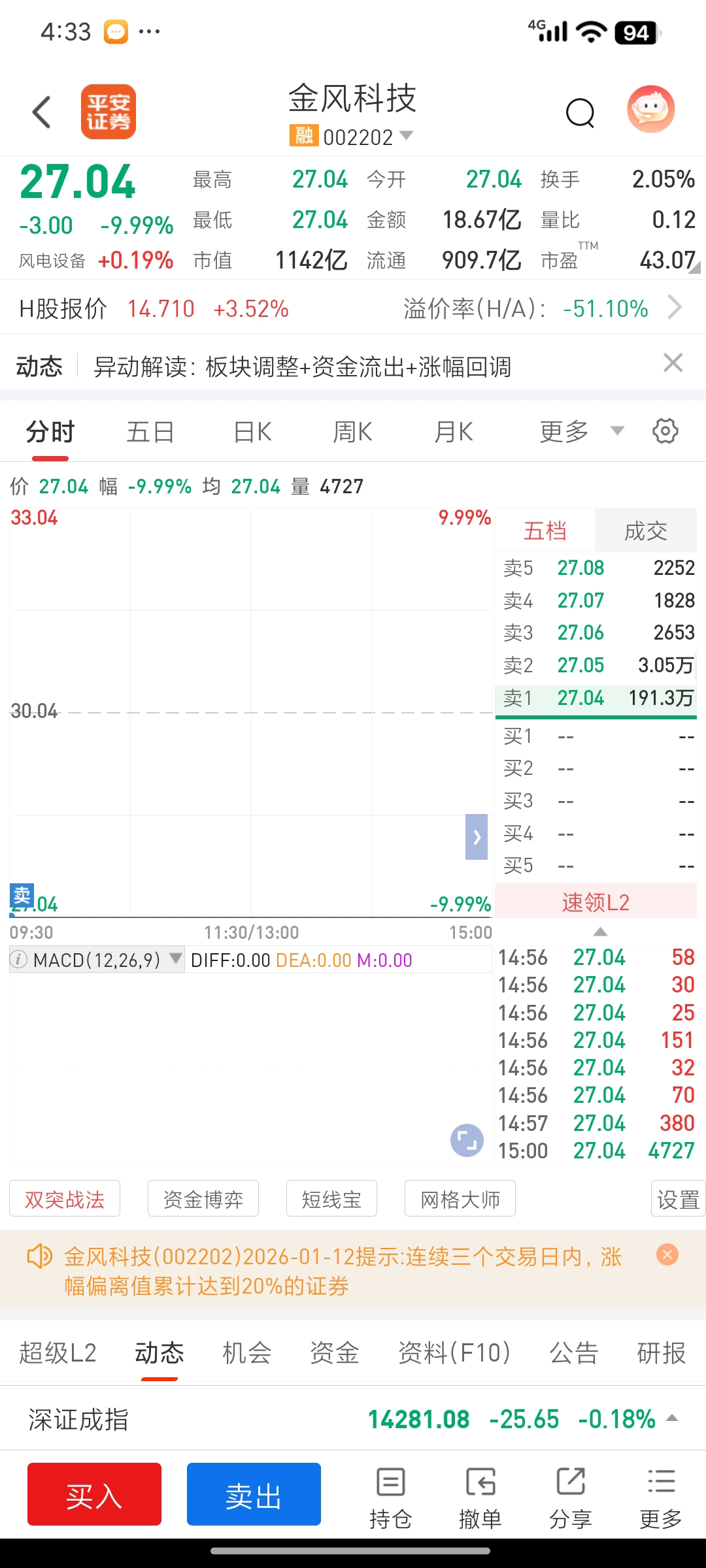Open the MACD indicator info icon
The width and height of the screenshot is (706, 1568).
pyautogui.click(x=19, y=960)
